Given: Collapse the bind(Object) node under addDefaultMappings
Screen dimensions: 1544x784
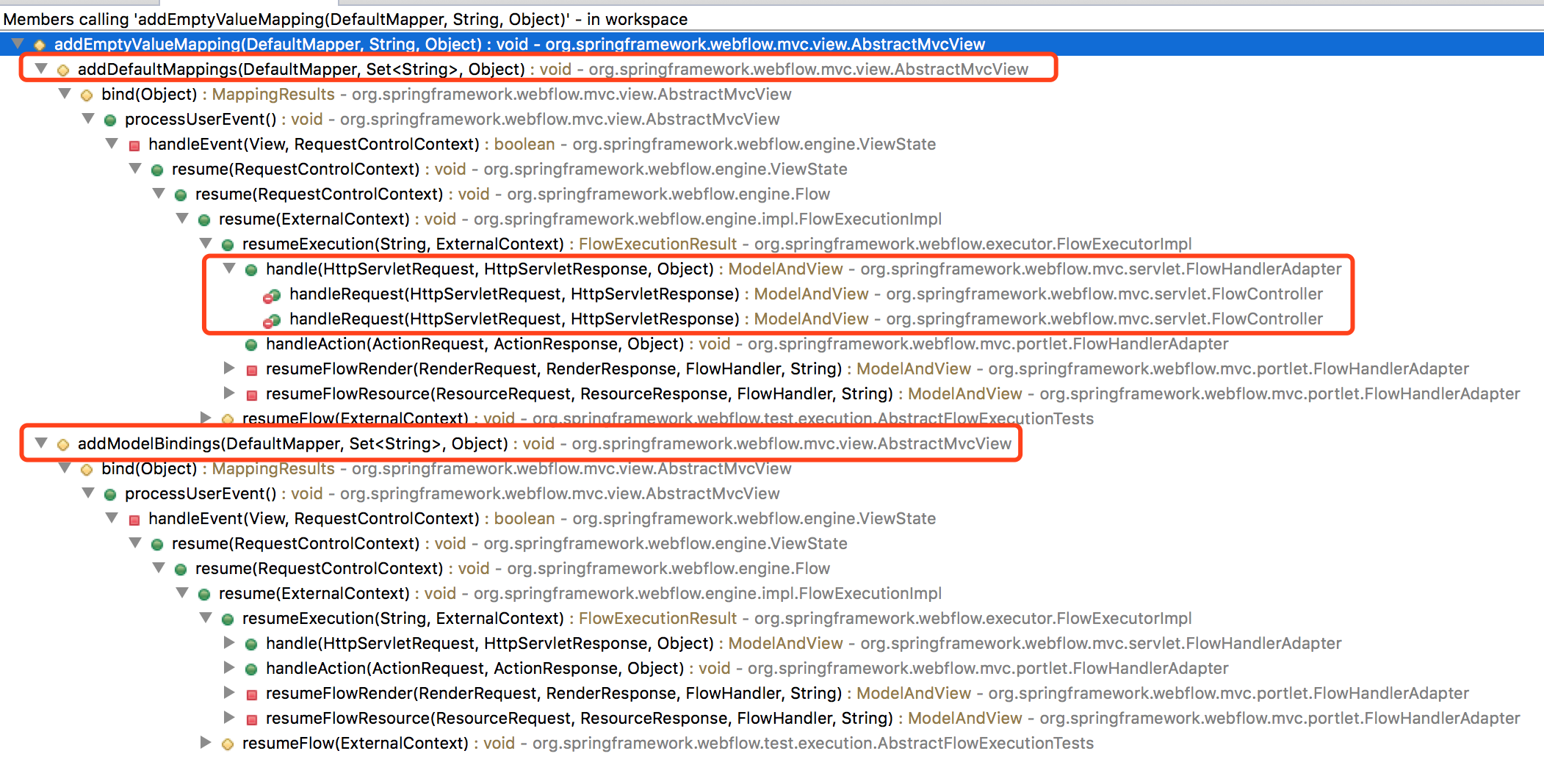Looking at the screenshot, I should (x=65, y=94).
